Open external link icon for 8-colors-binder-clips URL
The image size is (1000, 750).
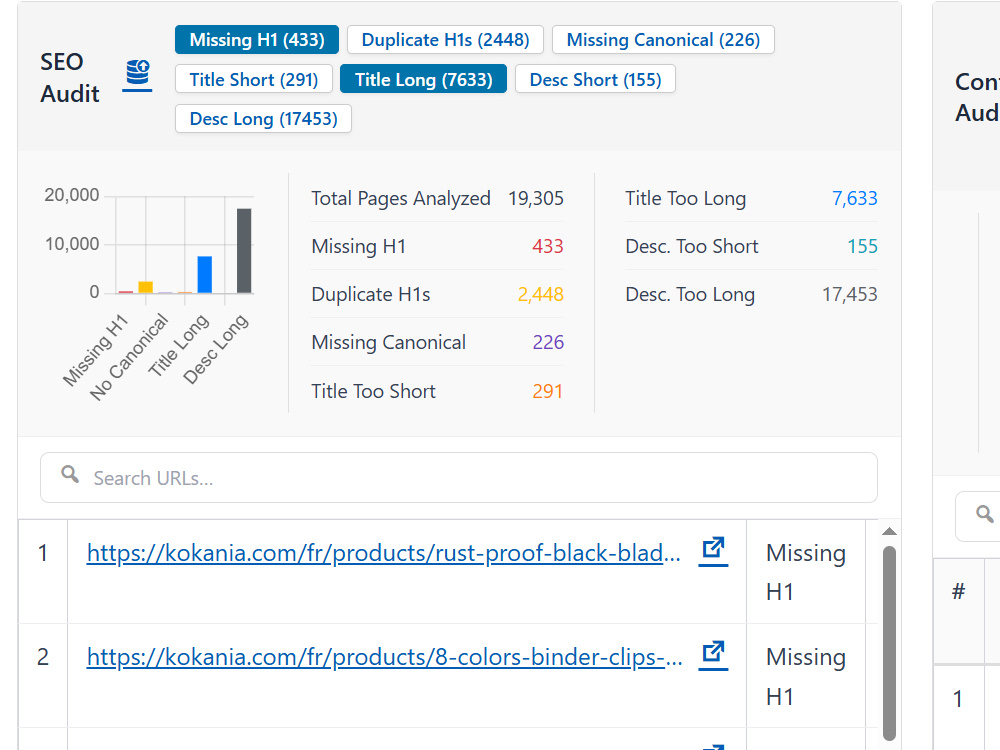(x=713, y=655)
